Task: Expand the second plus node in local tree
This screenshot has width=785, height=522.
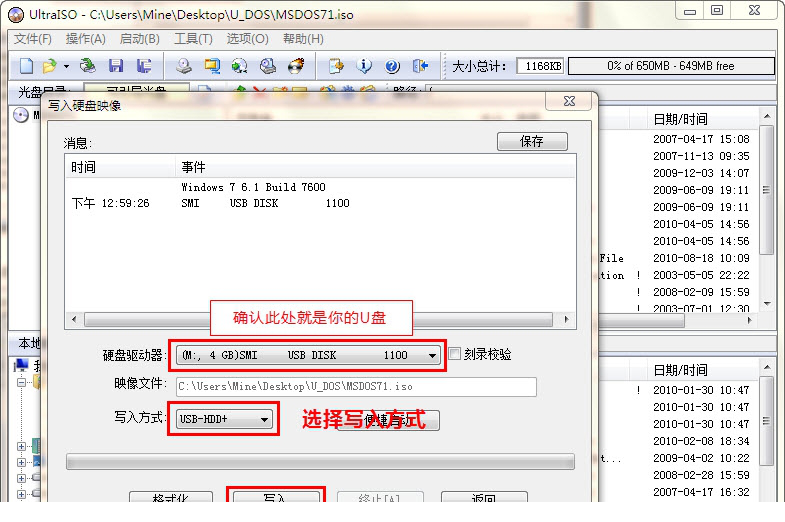Action: [x=21, y=462]
